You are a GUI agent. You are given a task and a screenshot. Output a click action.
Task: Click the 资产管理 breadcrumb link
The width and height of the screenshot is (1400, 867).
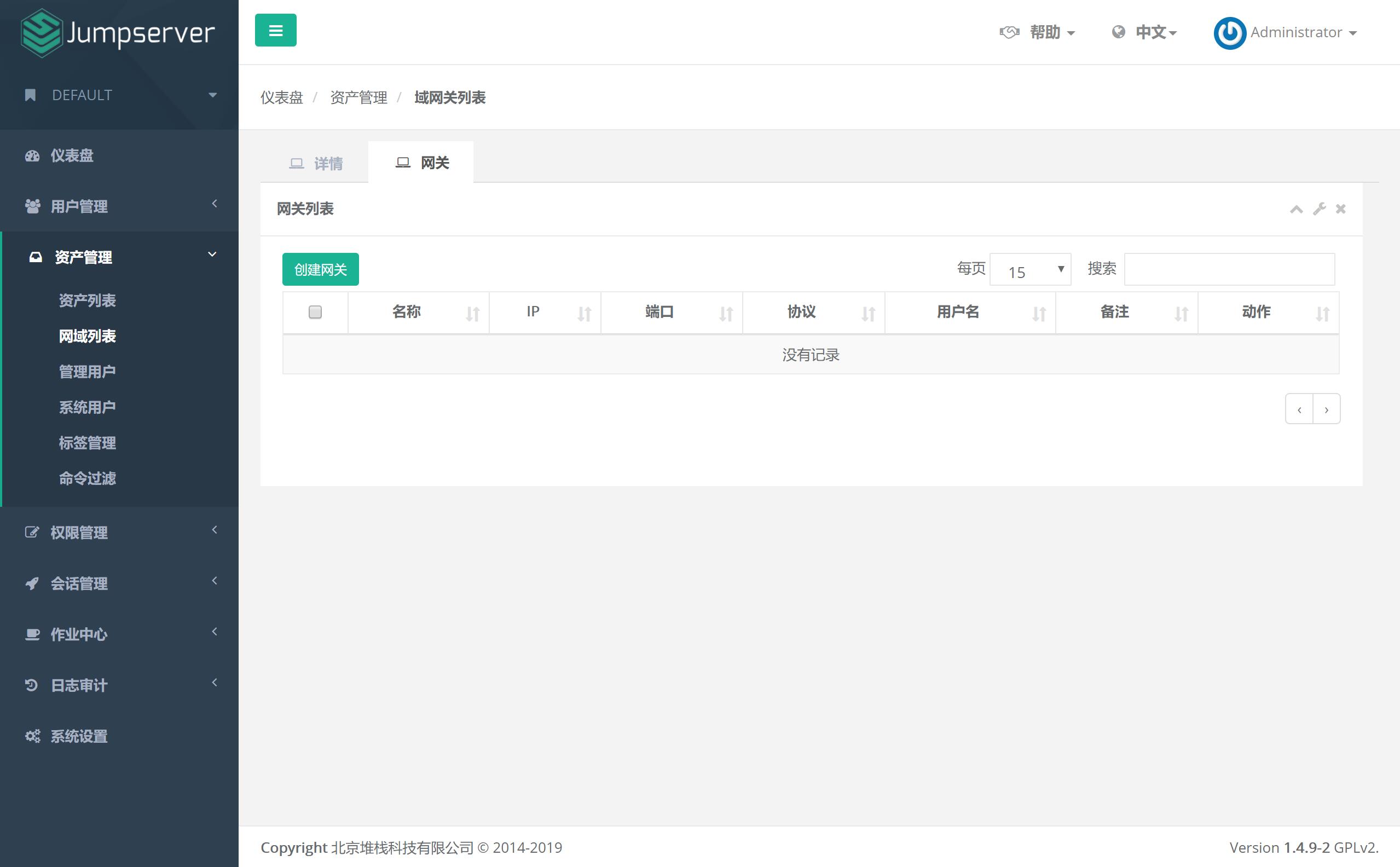(x=359, y=97)
